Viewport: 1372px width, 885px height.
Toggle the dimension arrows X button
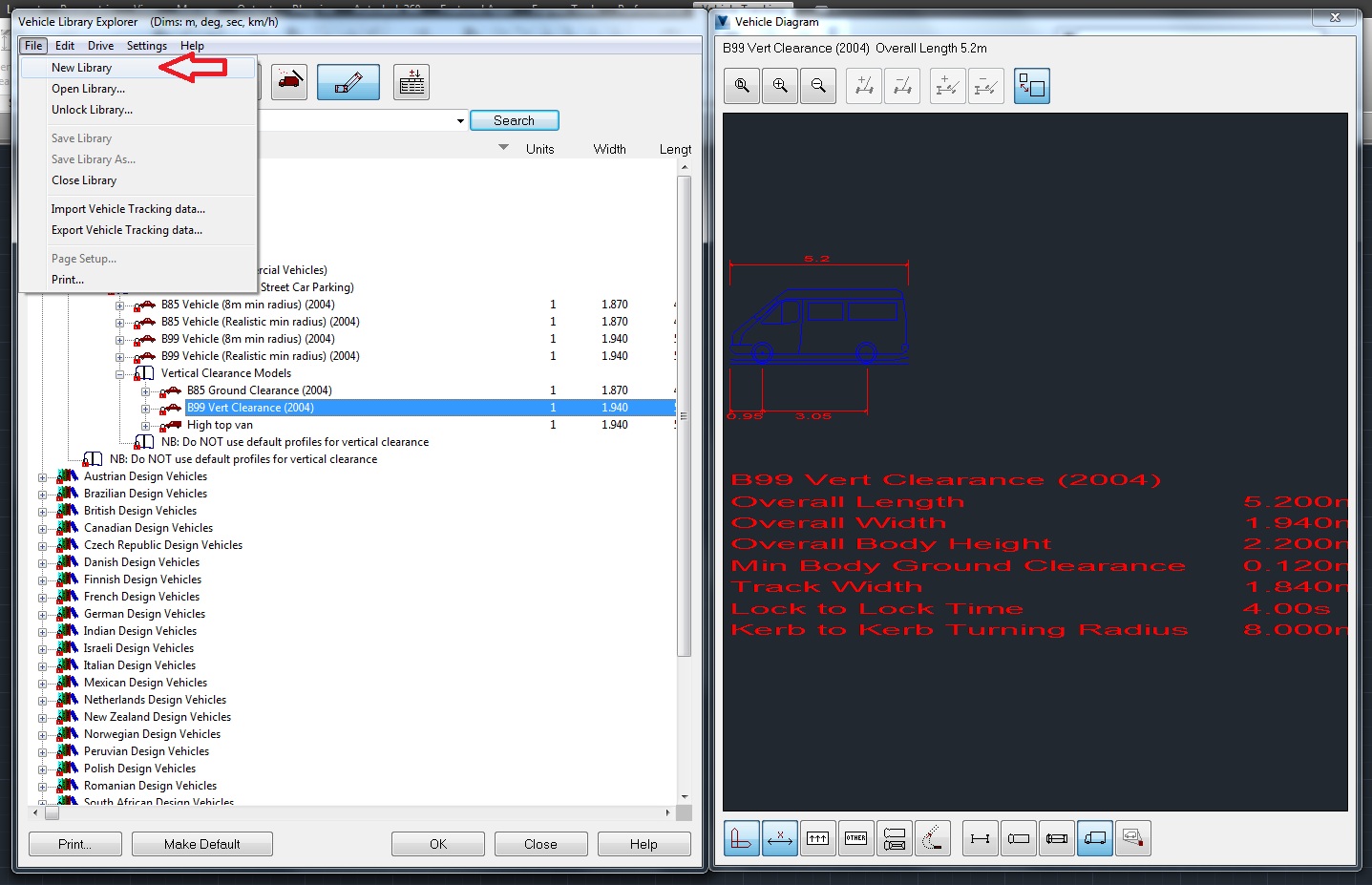780,838
